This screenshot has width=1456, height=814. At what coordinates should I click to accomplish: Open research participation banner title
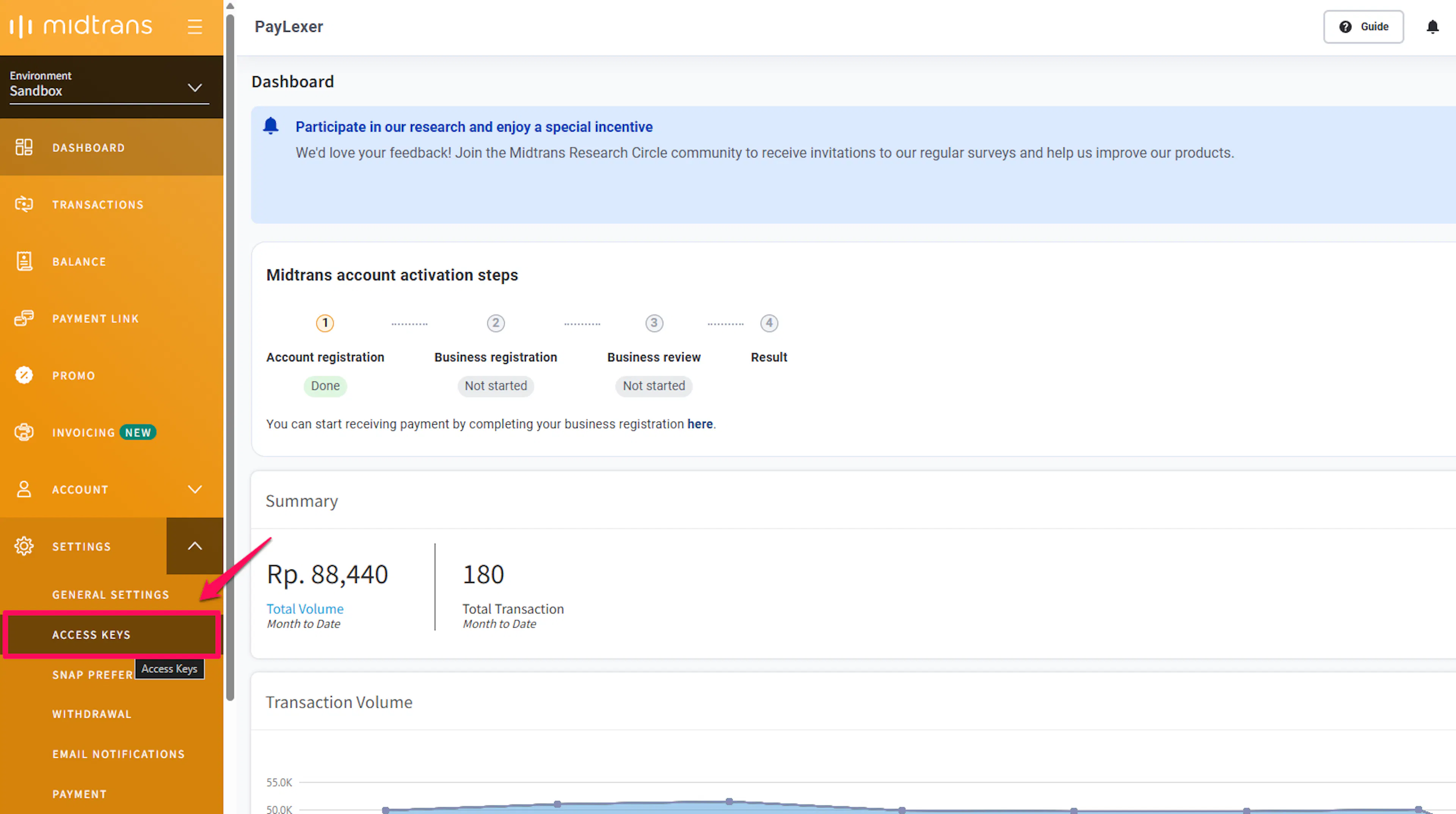coord(474,127)
